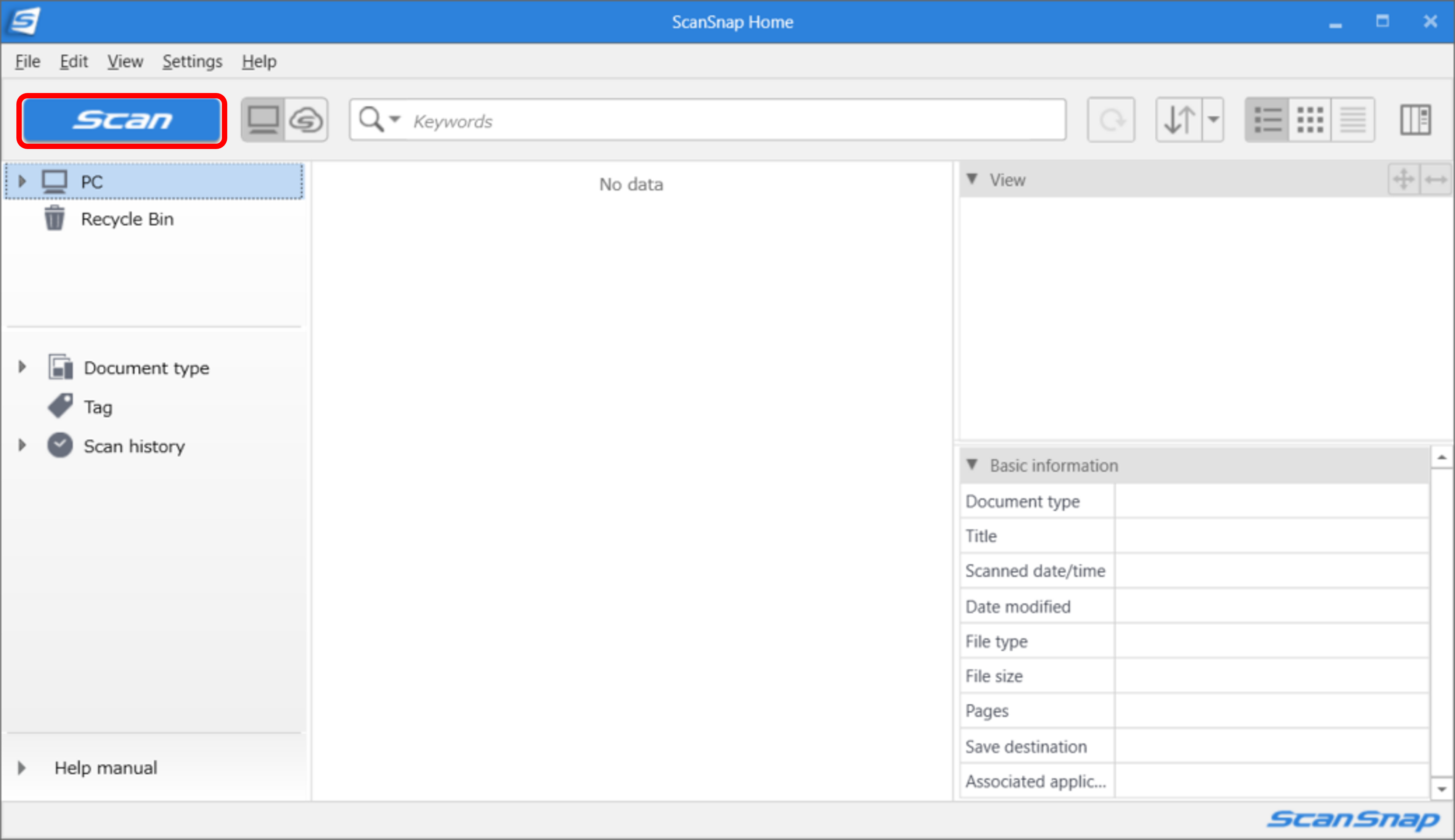Click fit-to-window arrows icon in View

point(1404,180)
